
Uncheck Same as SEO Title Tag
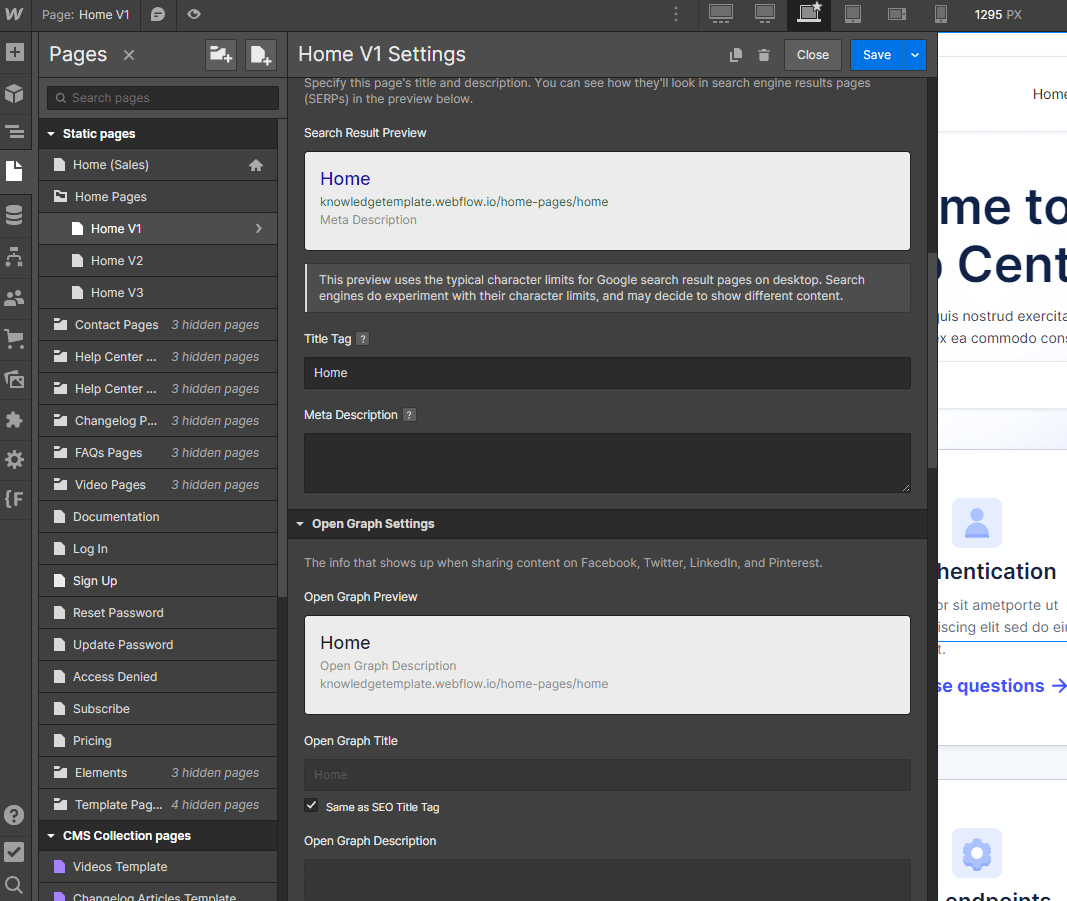(312, 806)
